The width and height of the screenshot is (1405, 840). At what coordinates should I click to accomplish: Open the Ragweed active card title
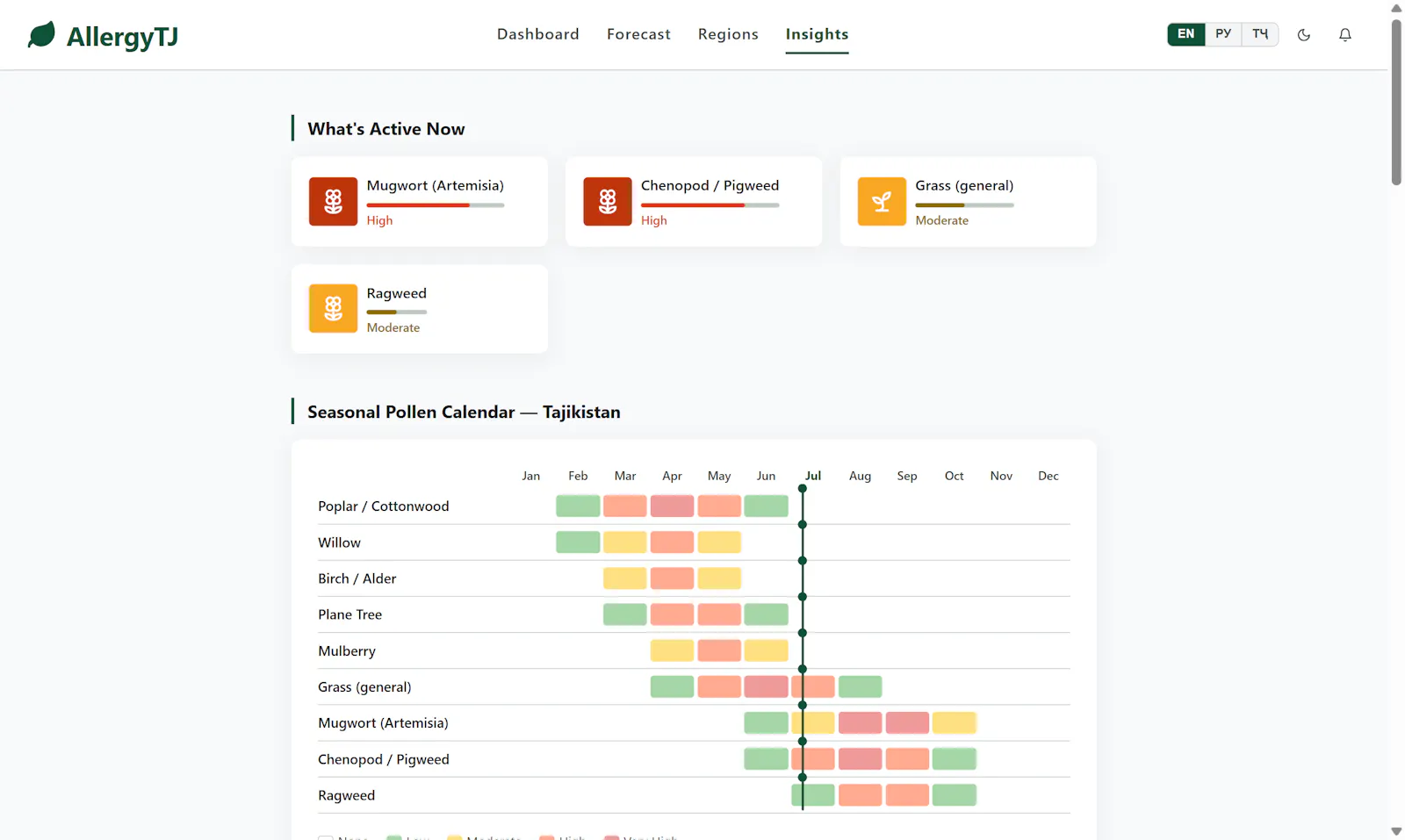point(396,293)
